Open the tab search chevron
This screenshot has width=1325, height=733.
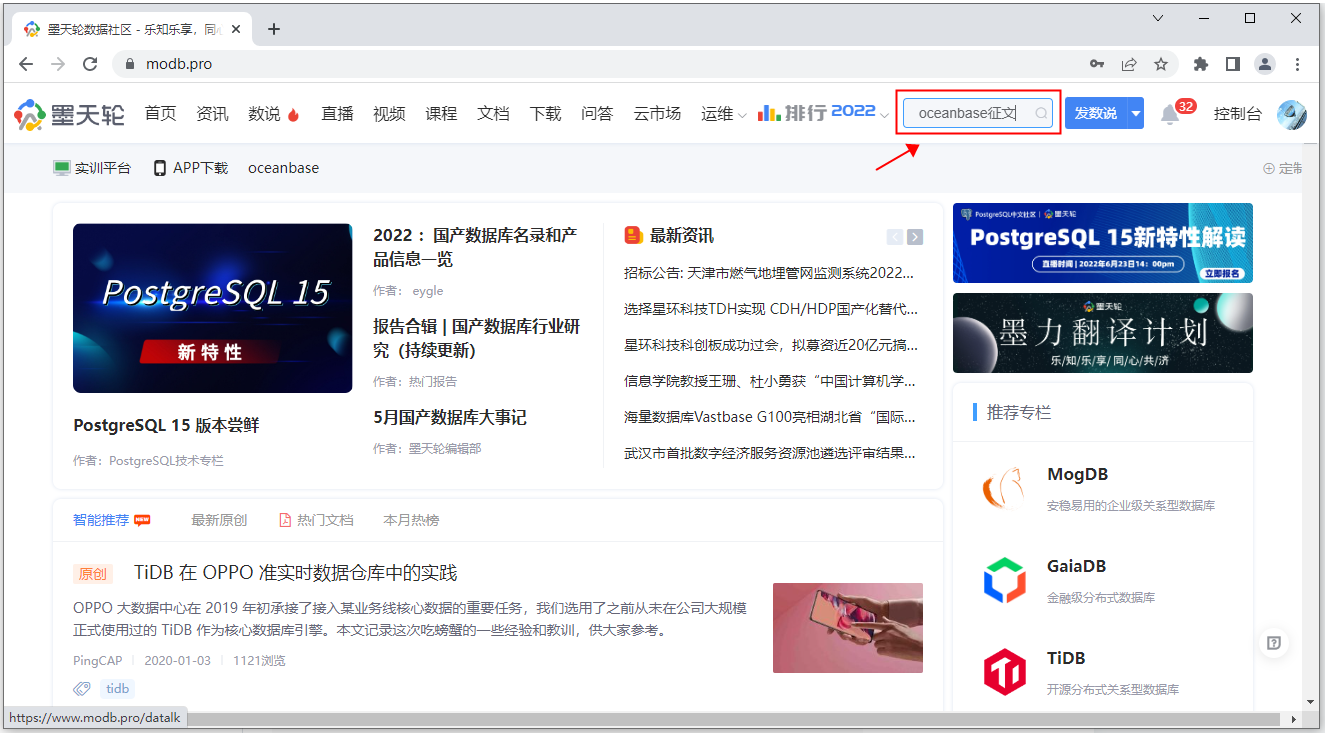[1158, 18]
